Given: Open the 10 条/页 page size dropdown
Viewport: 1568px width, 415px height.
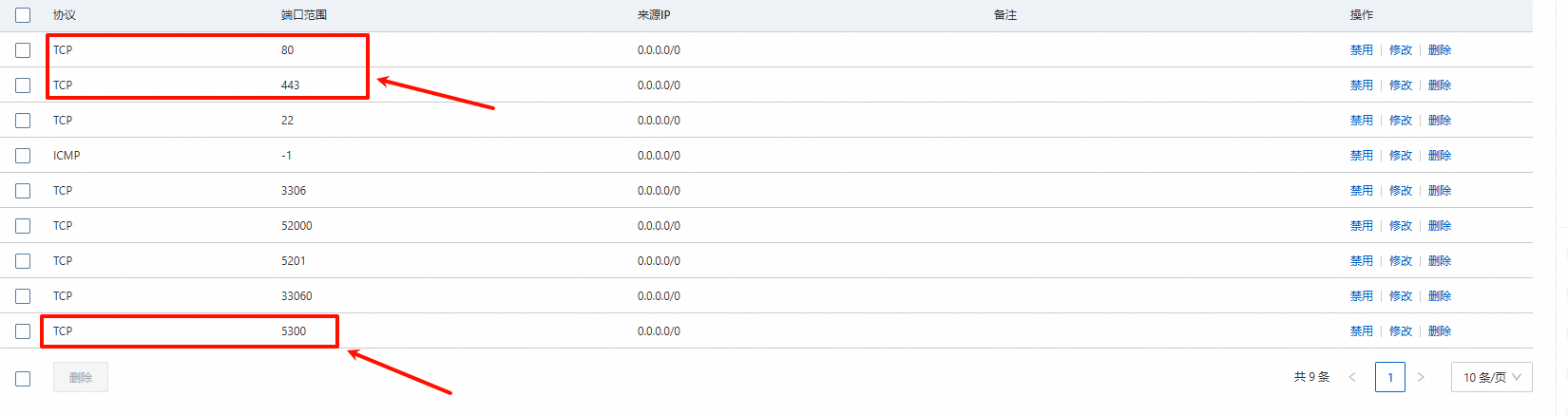Looking at the screenshot, I should 1491,377.
